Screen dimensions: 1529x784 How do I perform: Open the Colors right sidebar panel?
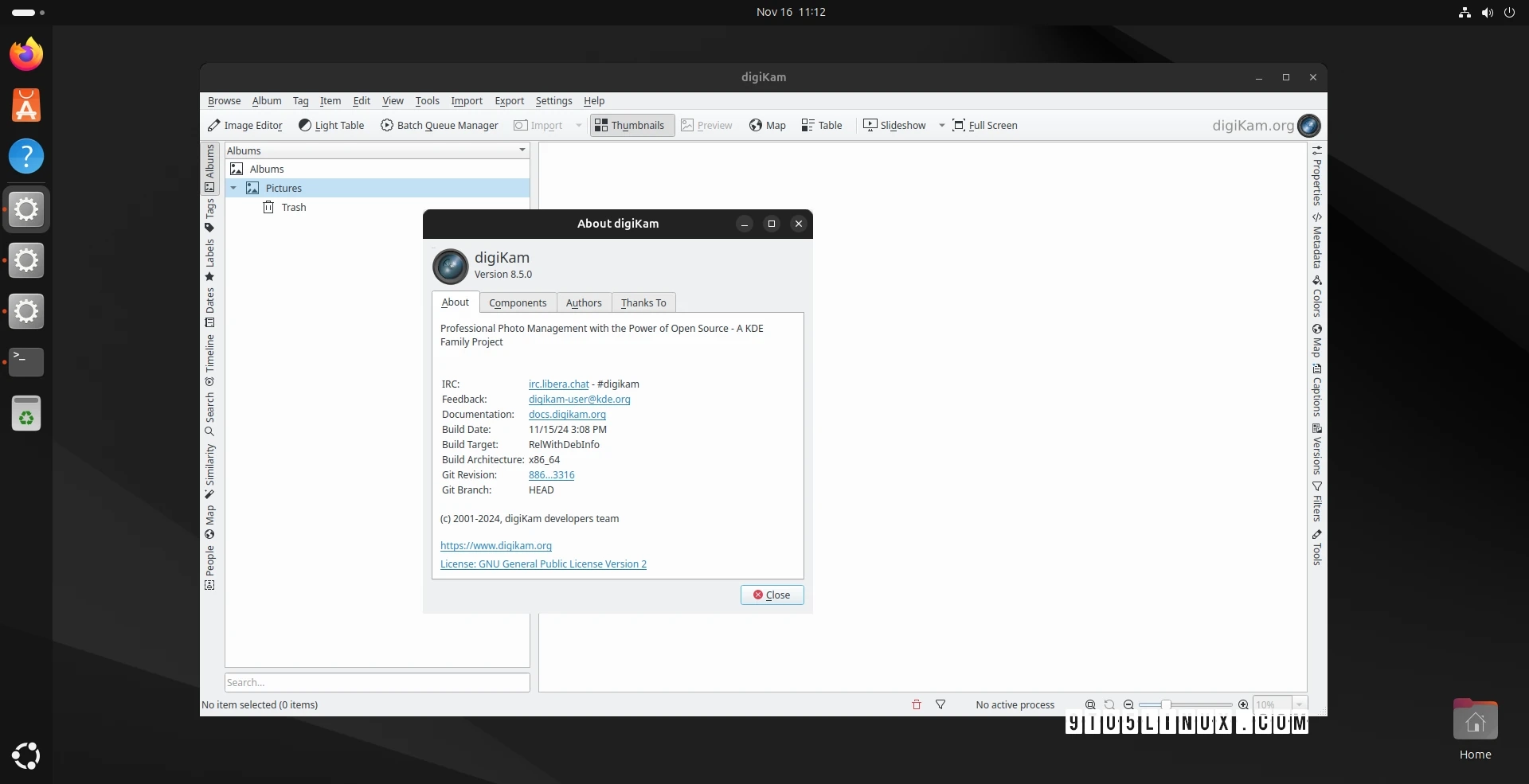click(1317, 296)
